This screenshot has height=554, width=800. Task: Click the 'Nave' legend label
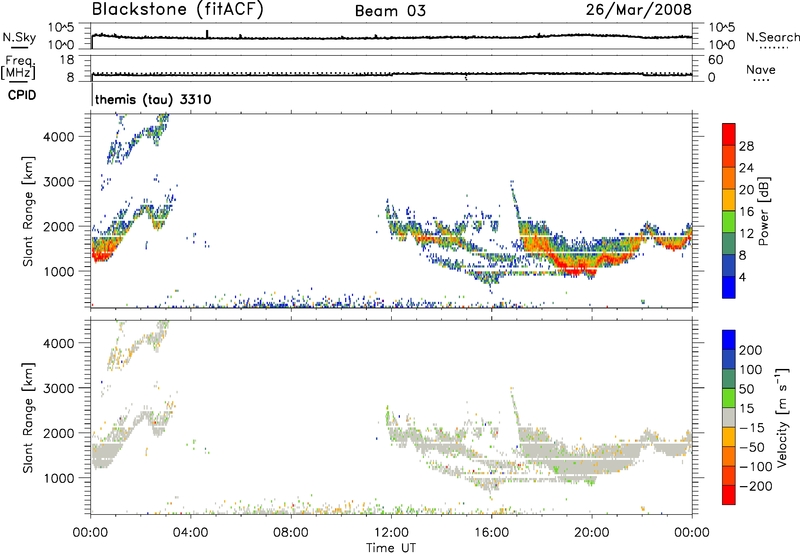point(761,70)
